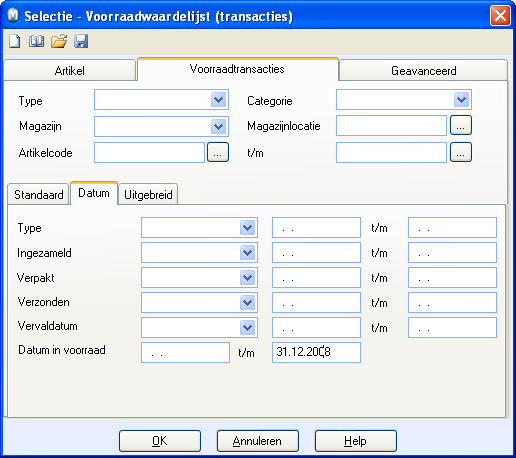Click the OK button
516x458 pixels.
click(x=160, y=441)
